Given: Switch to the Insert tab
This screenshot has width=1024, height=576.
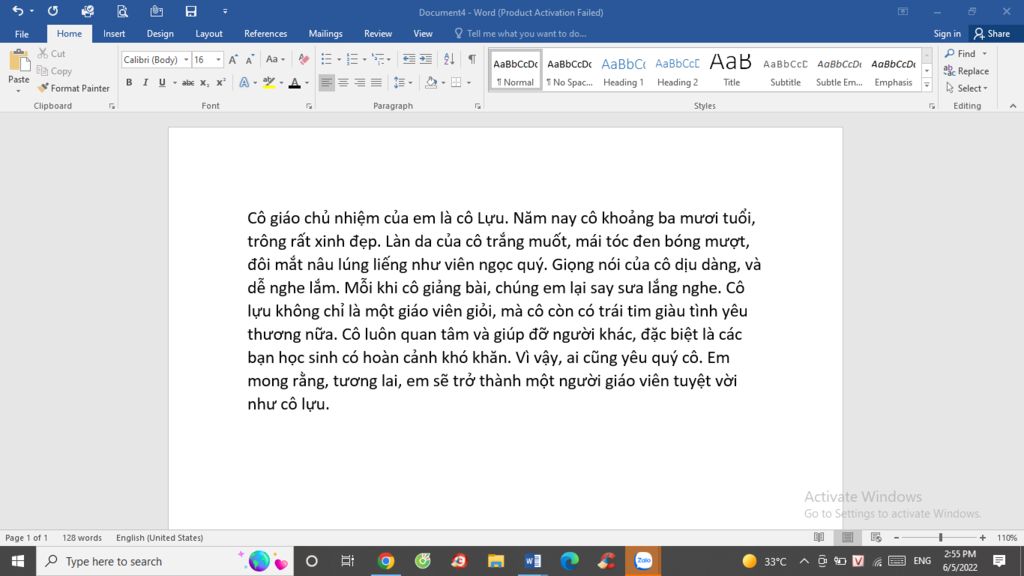Looking at the screenshot, I should [114, 34].
